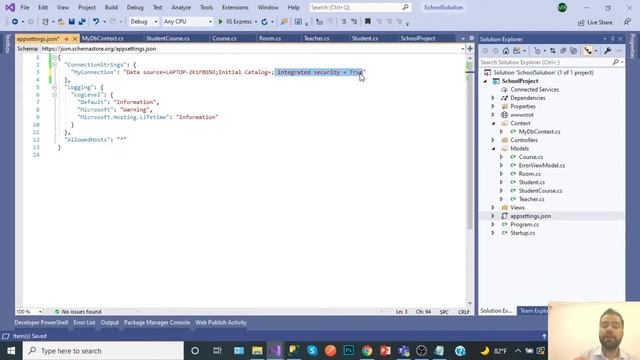Expand the Views folder

(x=493, y=207)
